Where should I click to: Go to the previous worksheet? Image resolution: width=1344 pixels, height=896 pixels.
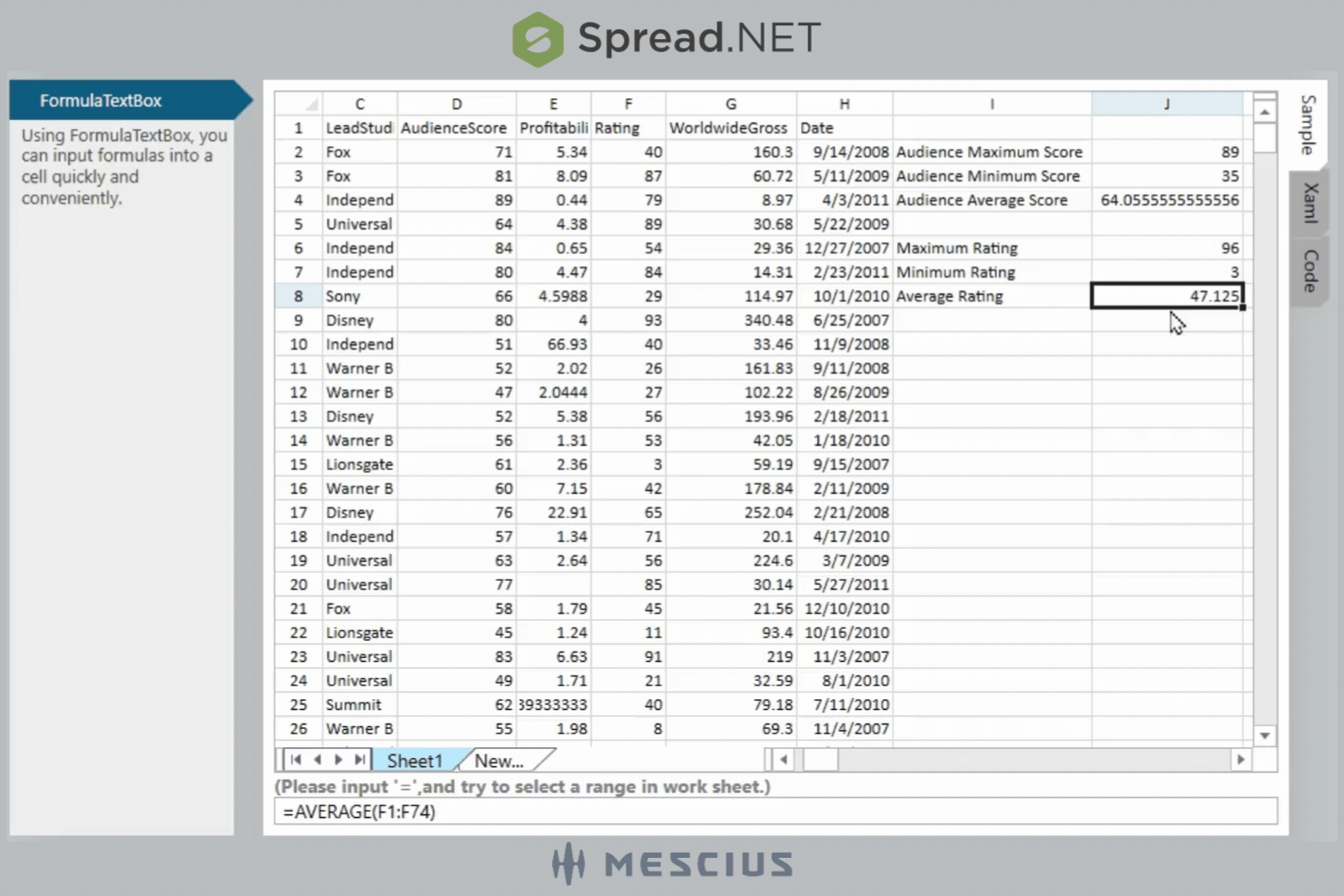pyautogui.click(x=317, y=760)
